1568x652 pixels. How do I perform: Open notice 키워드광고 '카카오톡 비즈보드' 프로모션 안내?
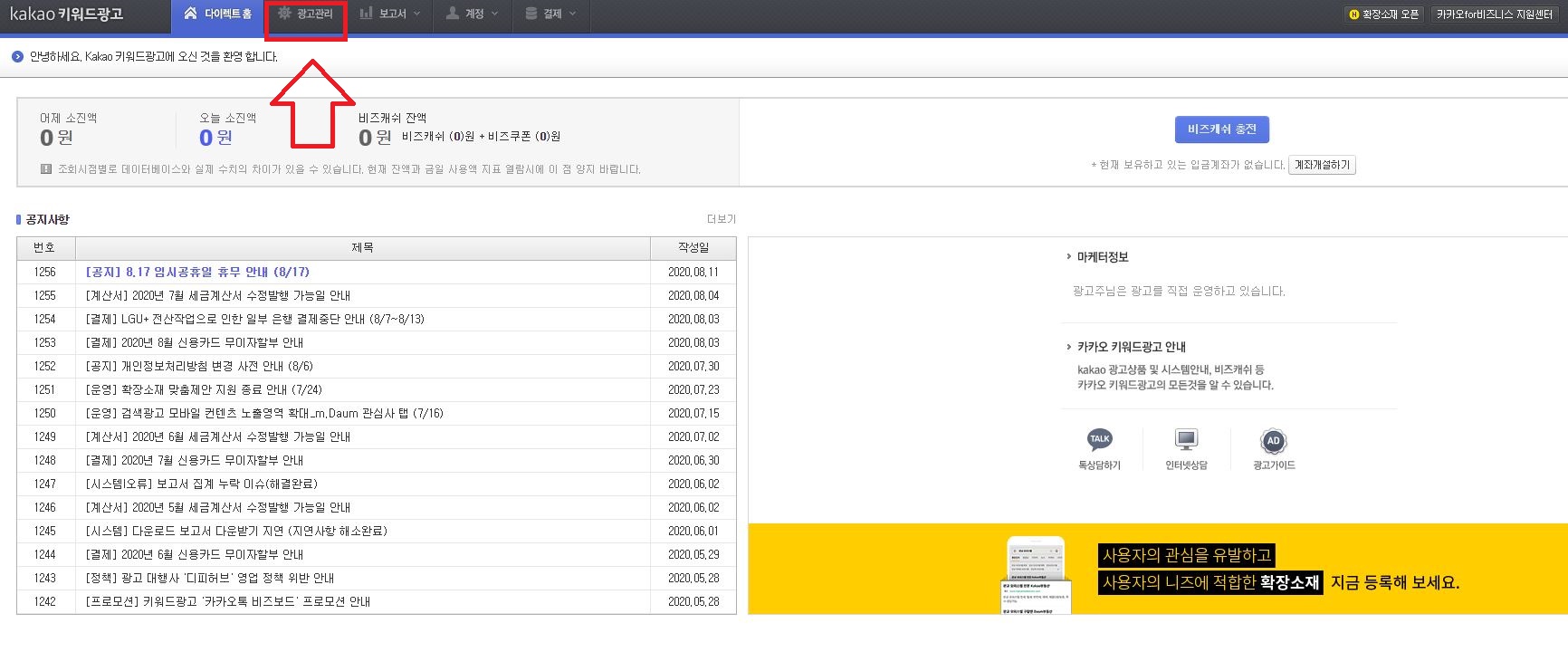pyautogui.click(x=228, y=601)
